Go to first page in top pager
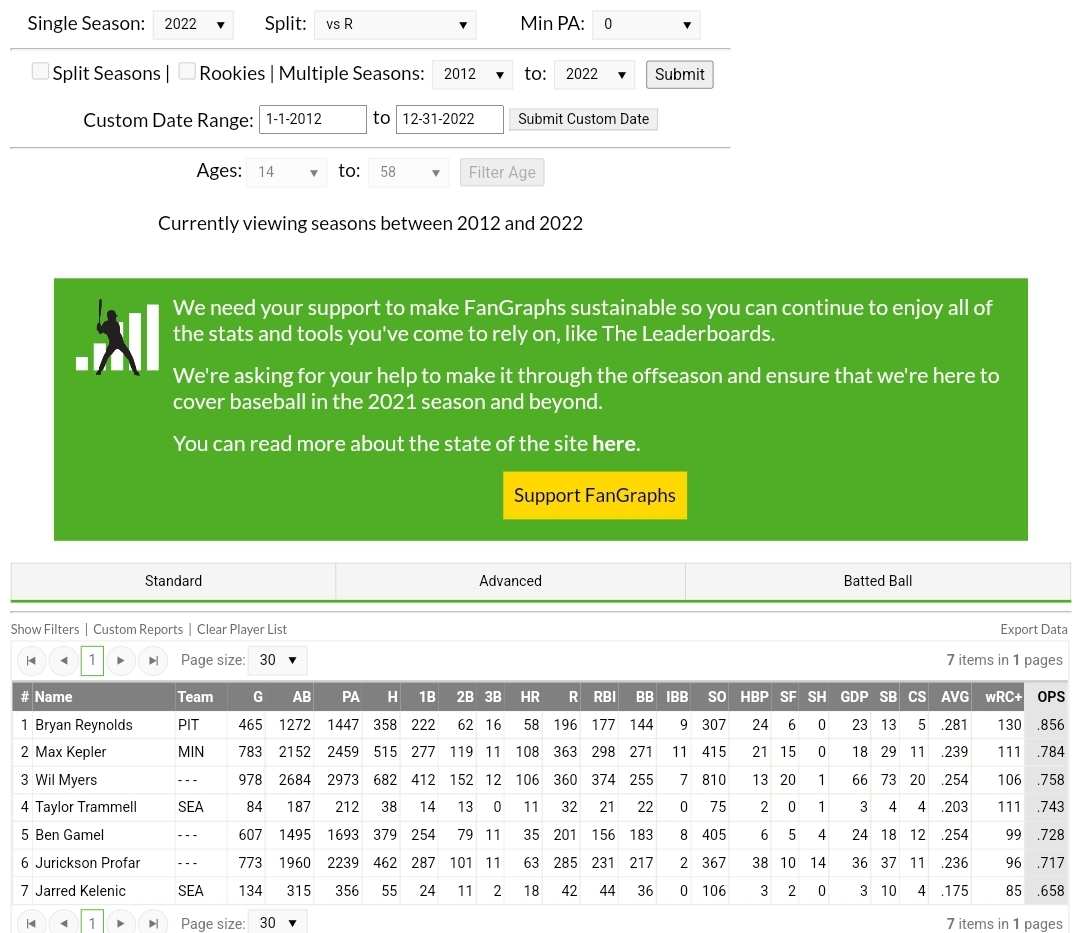This screenshot has width=1079, height=933. point(31,661)
